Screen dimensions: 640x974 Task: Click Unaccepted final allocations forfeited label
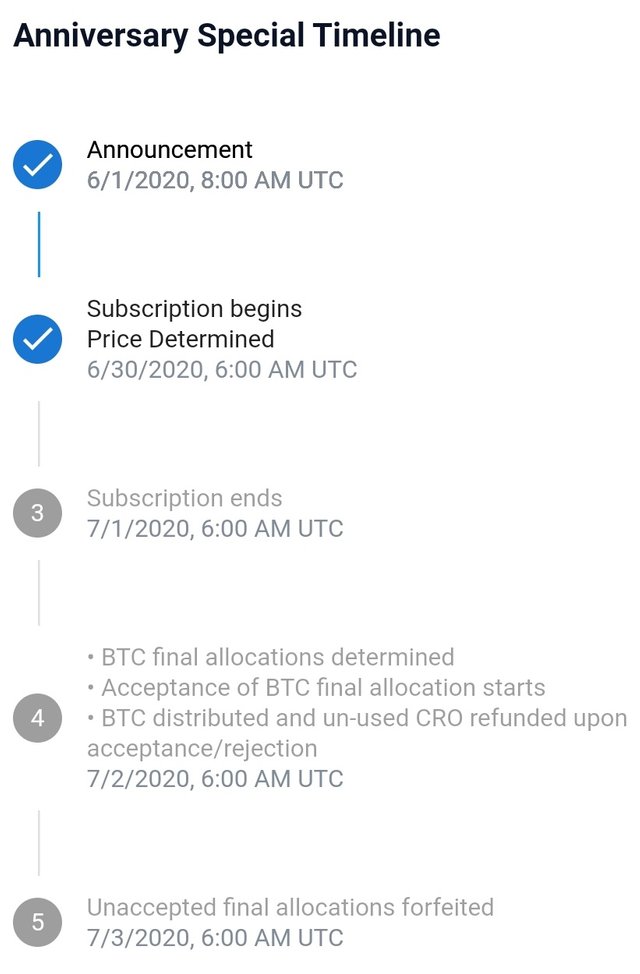pos(290,908)
